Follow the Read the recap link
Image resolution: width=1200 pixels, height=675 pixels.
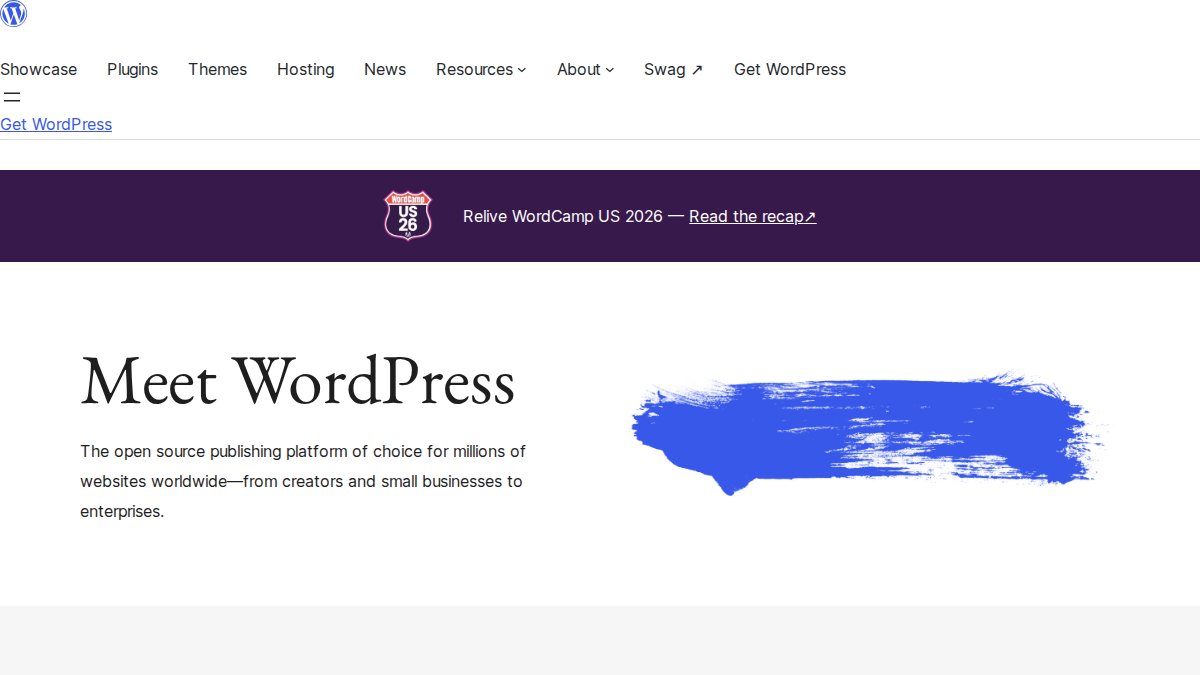click(x=752, y=216)
